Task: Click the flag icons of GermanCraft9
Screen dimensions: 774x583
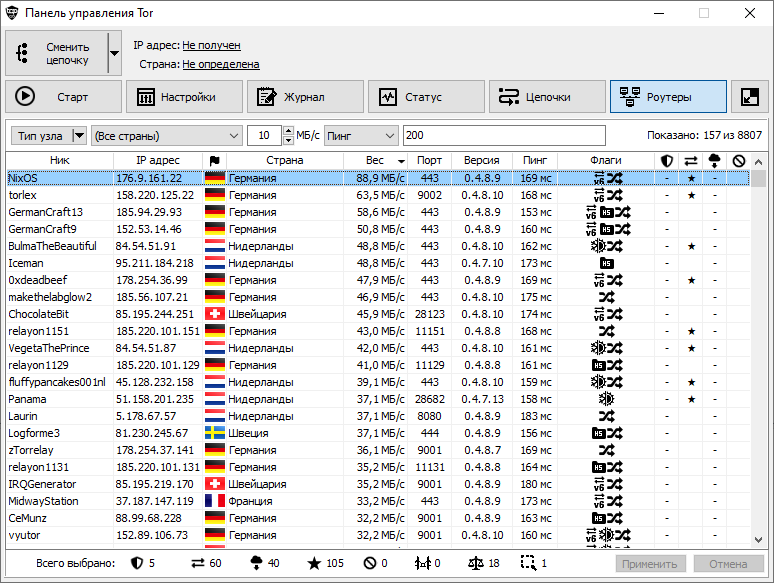Action: 608,229
